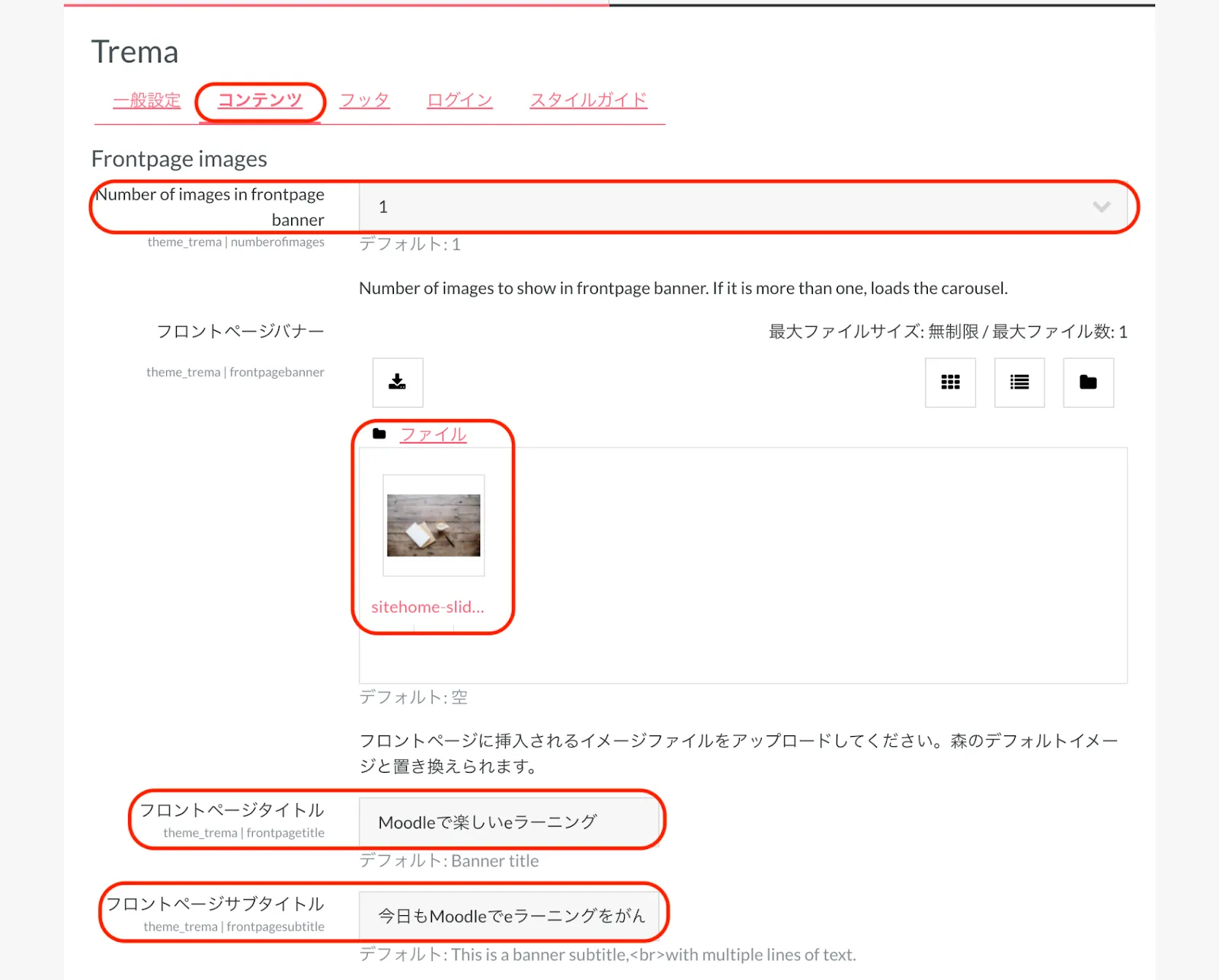The width and height of the screenshot is (1219, 980).
Task: Click the フロントページタイトル text field
Action: click(508, 822)
